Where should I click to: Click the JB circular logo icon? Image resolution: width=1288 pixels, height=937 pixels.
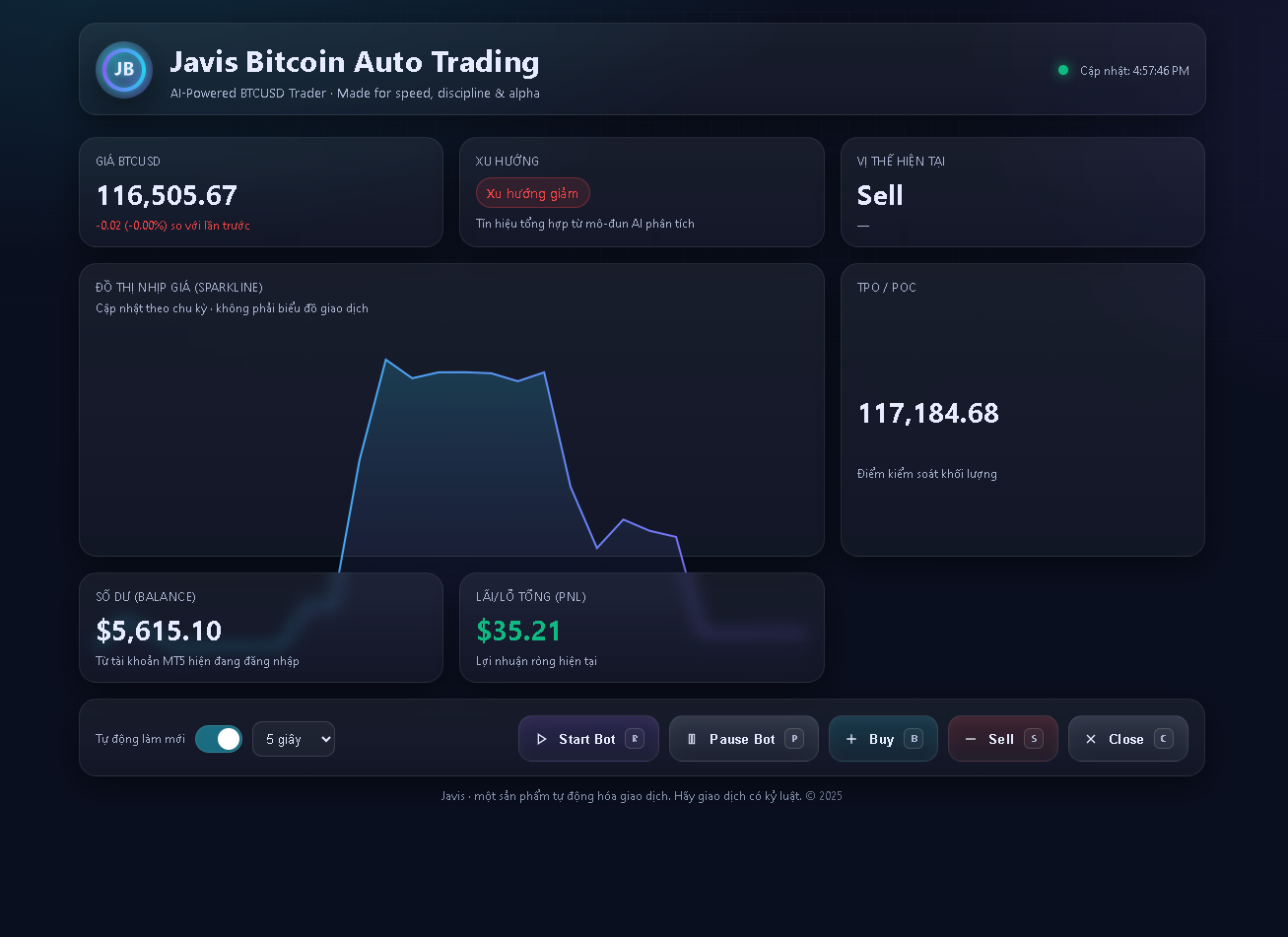(123, 70)
